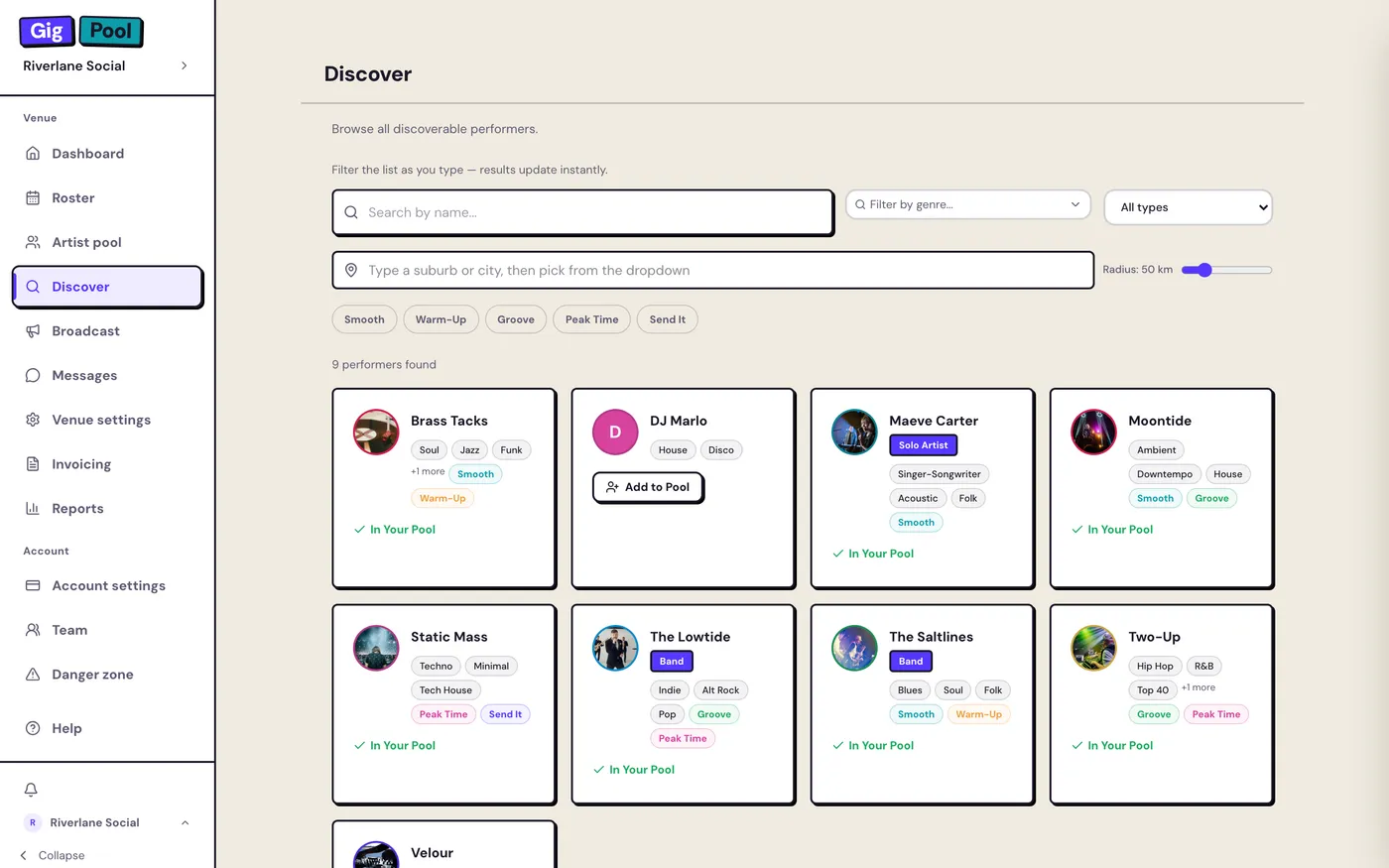Expand Riverlane Social venue switcher chevron at top
This screenshot has height=868, width=1389.
tap(184, 65)
